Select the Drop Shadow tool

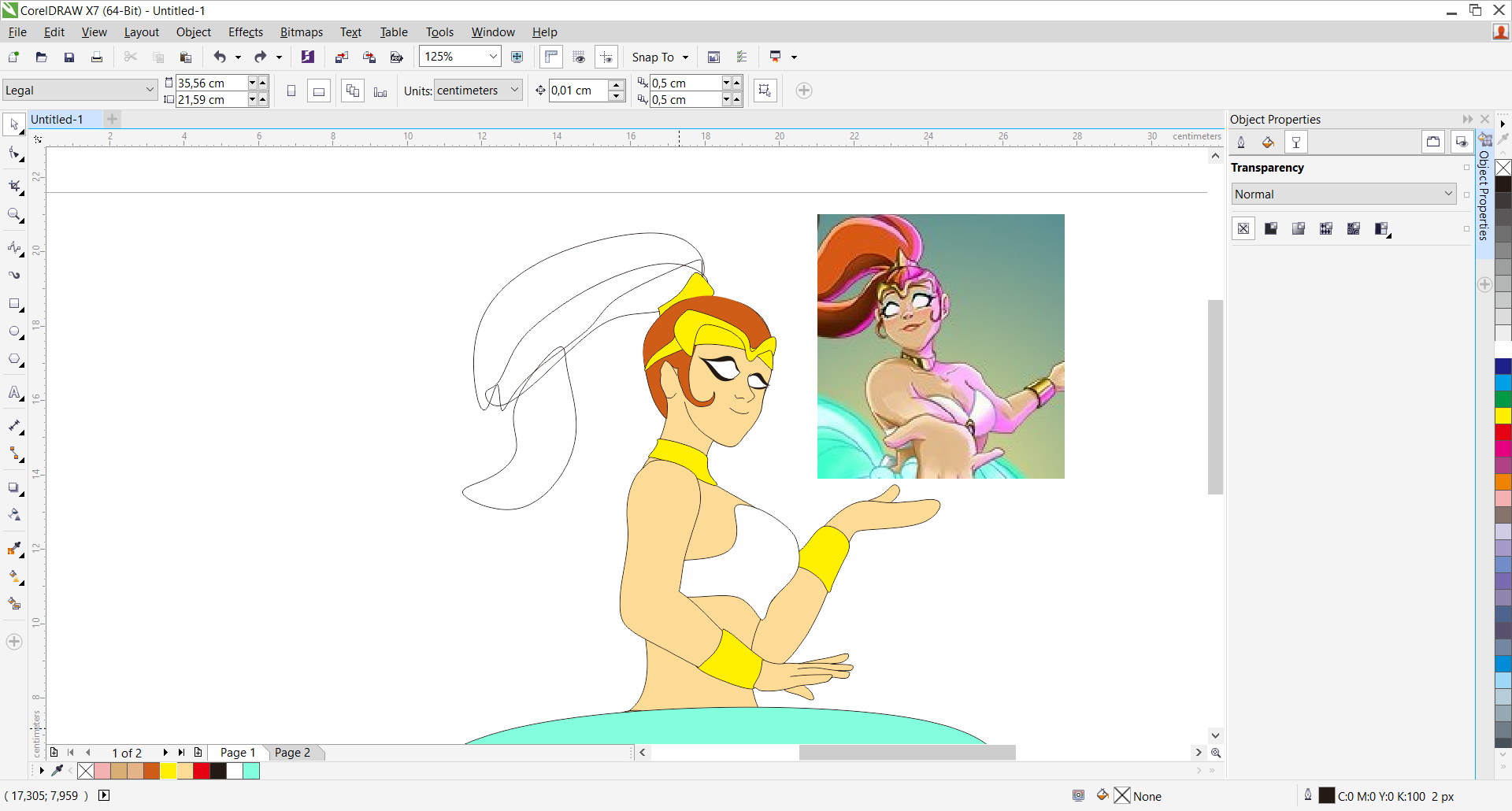pyautogui.click(x=14, y=488)
